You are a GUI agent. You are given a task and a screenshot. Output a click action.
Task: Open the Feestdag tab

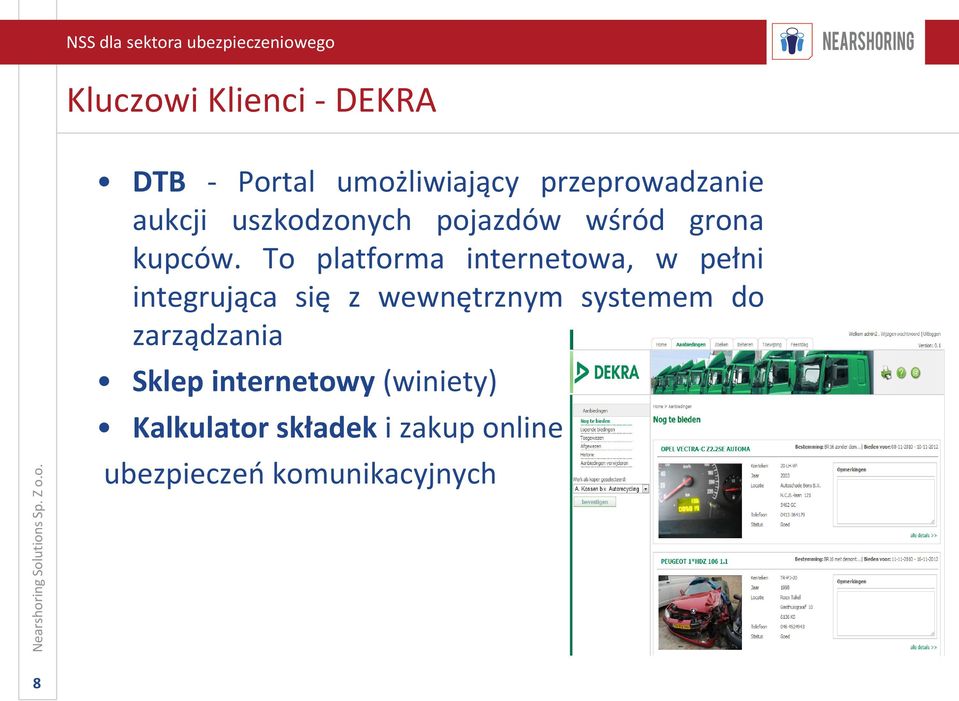click(x=799, y=344)
